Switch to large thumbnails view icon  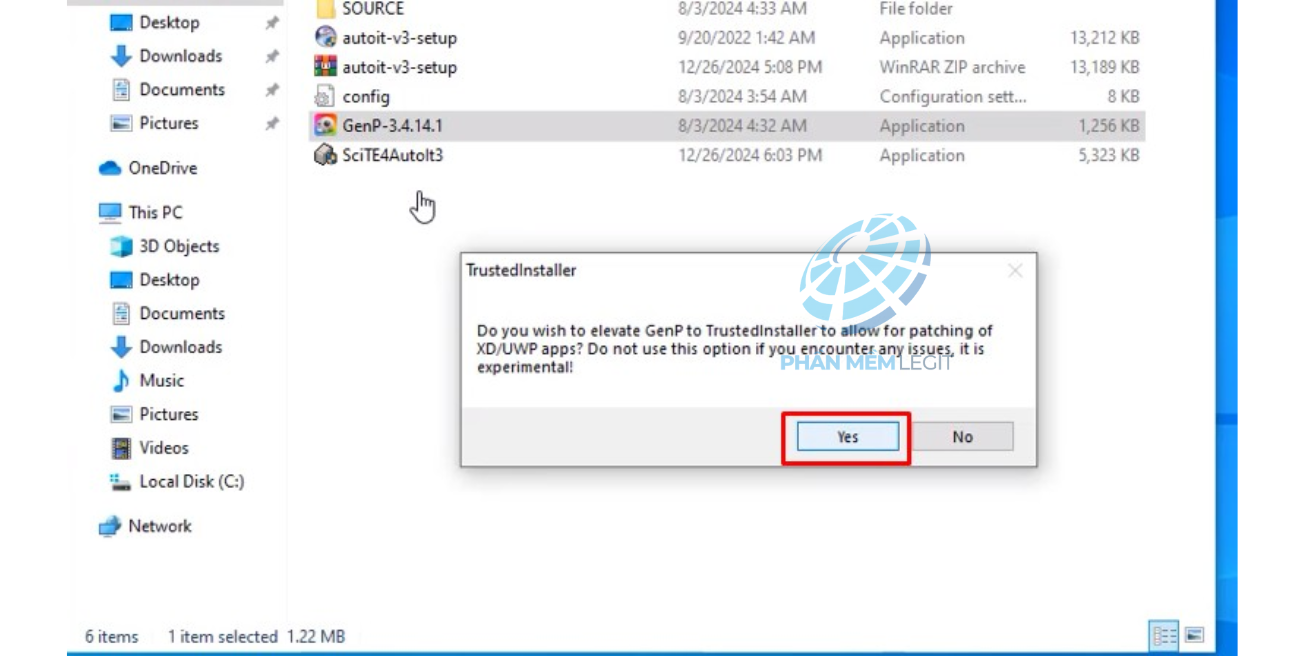[x=1194, y=635]
